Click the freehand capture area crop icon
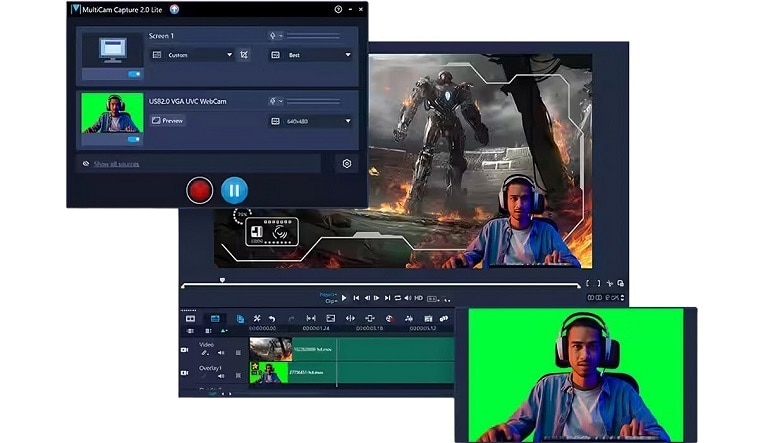 click(x=244, y=55)
